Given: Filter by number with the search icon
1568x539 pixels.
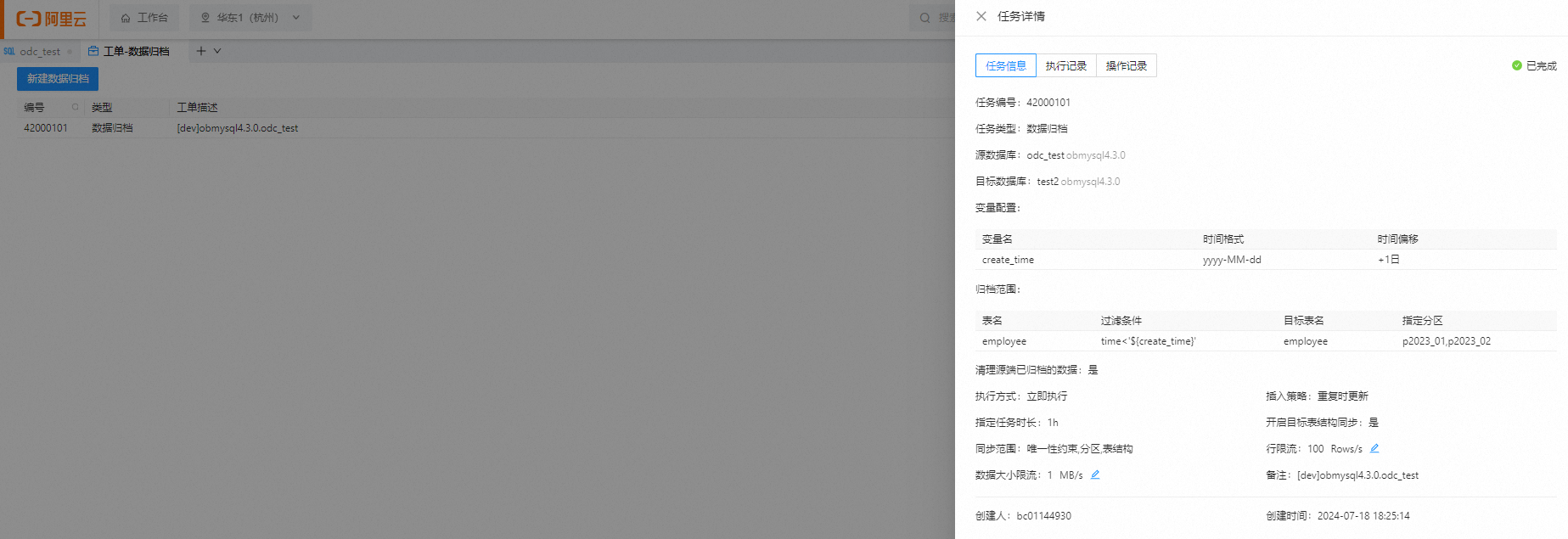Looking at the screenshot, I should tap(75, 107).
